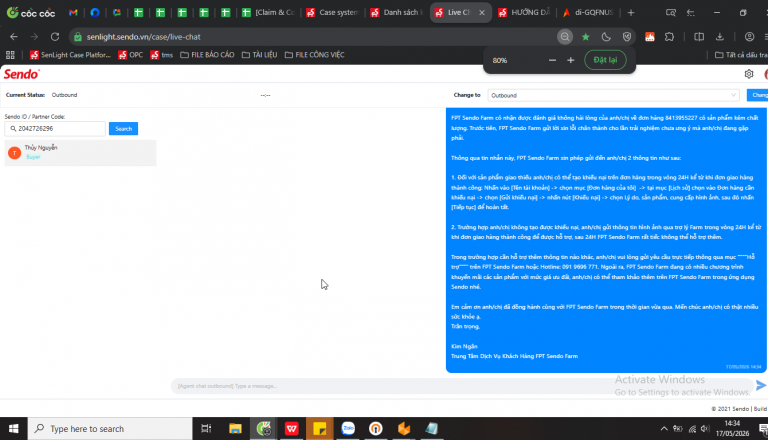Open the Windows Start menu
Screen dimensions: 768x440
click(x=13, y=429)
